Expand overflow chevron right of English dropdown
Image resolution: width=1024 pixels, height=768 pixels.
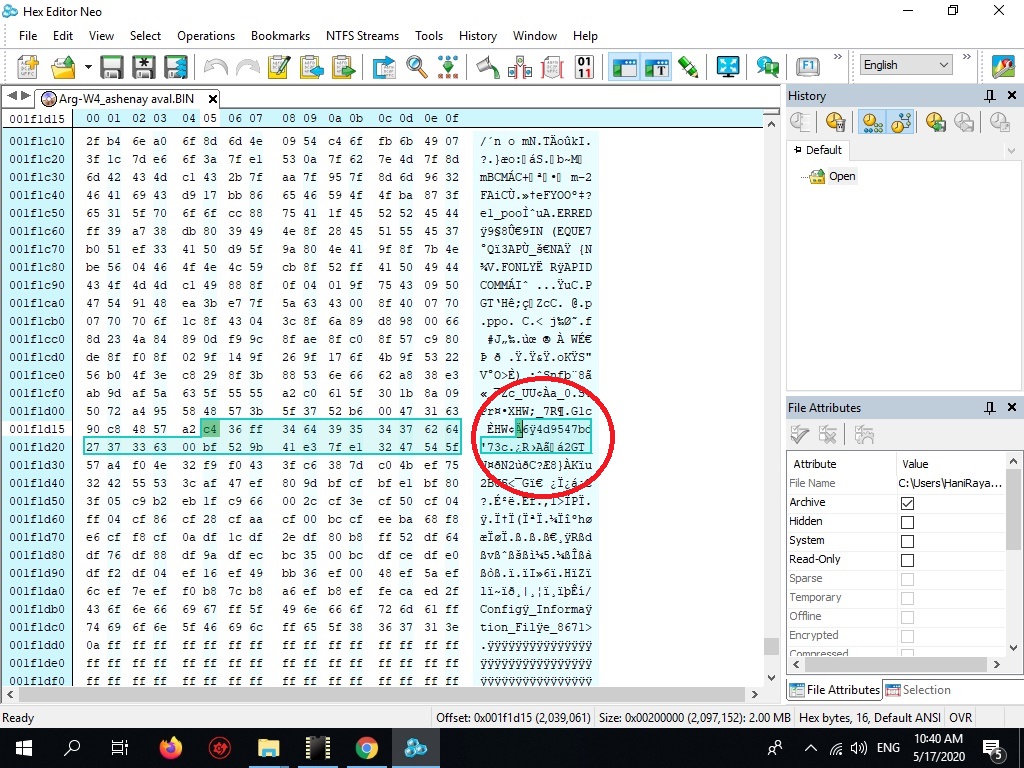[967, 57]
